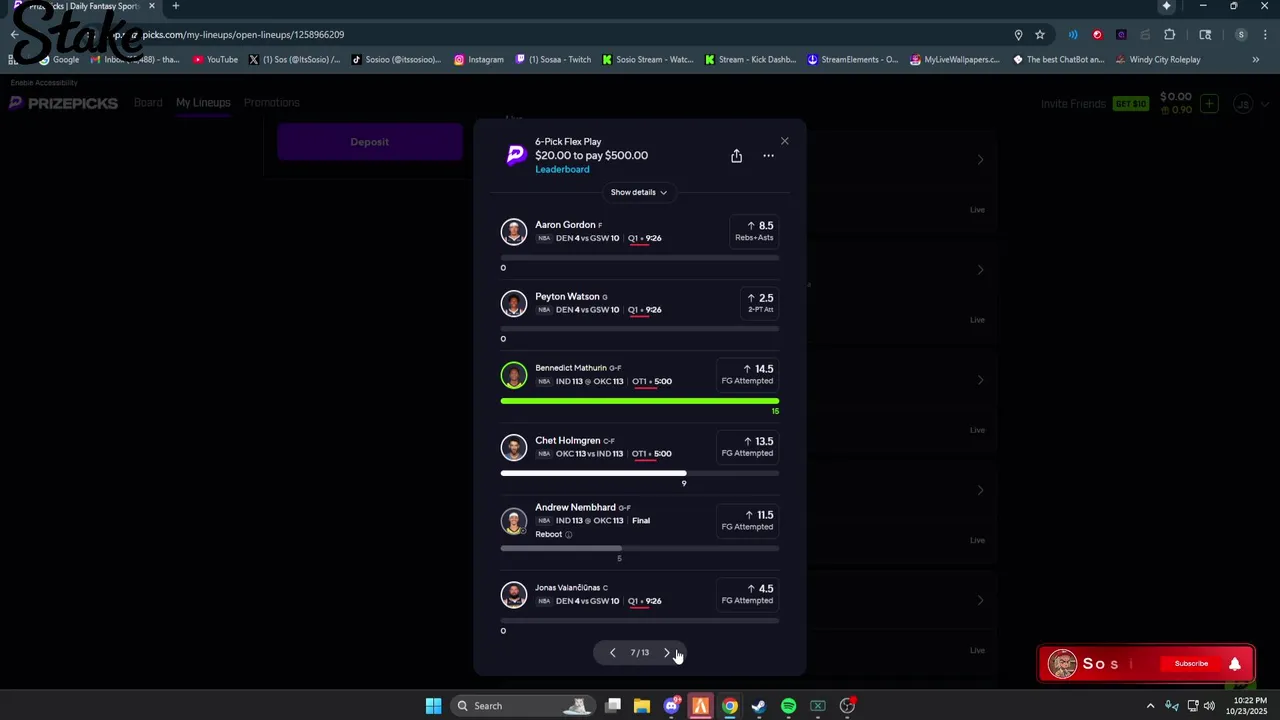Click Chet Holmgren's white progress bar

pyautogui.click(x=640, y=473)
